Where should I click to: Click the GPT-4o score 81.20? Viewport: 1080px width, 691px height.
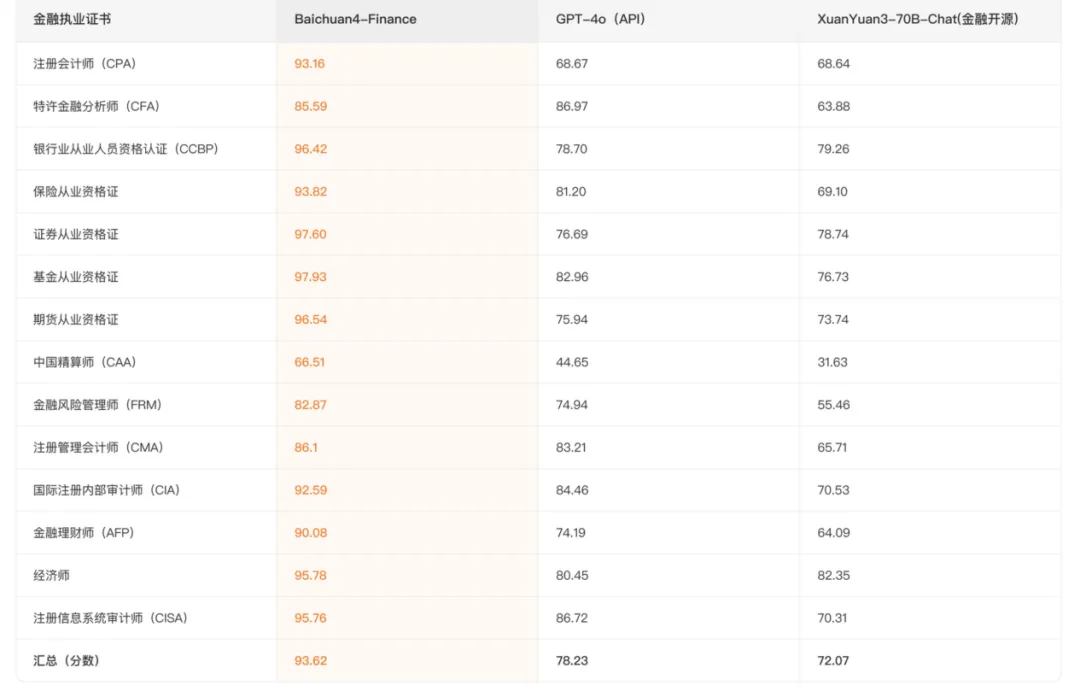571,192
